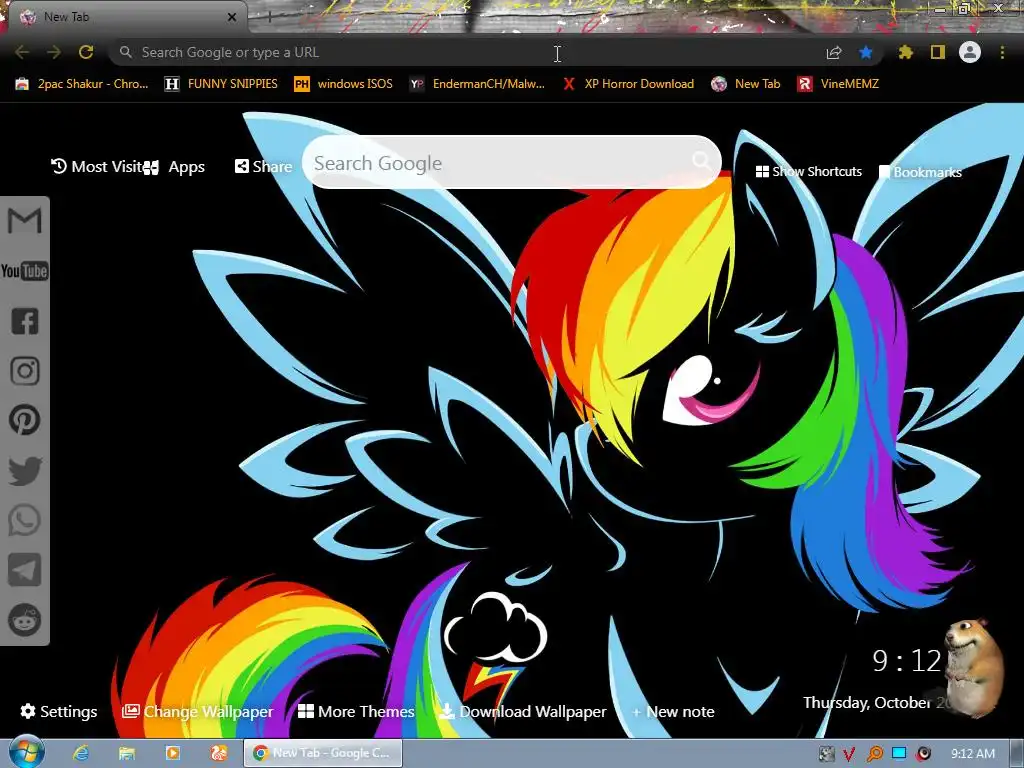Open the XP Horror Download bookmark
Screen dimensions: 1024x768
(628, 84)
